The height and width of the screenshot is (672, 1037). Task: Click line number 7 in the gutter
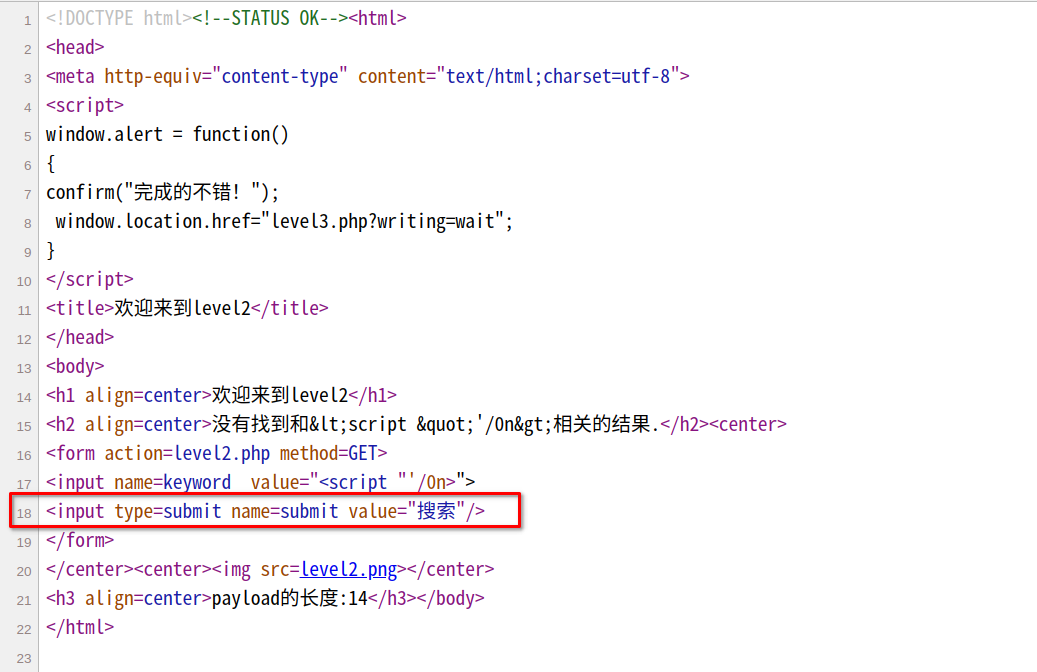point(28,194)
